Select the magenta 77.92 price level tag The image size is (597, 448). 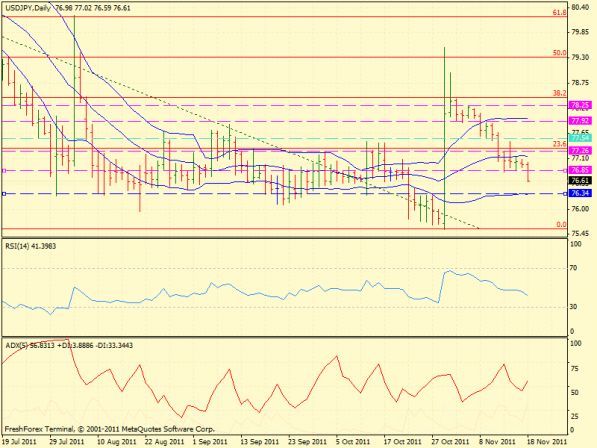(580, 121)
